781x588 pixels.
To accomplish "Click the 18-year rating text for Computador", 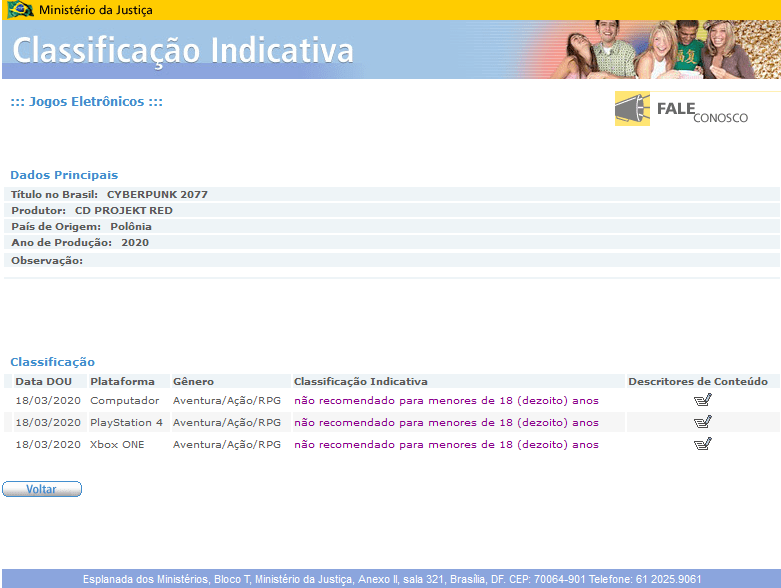I will [x=446, y=401].
